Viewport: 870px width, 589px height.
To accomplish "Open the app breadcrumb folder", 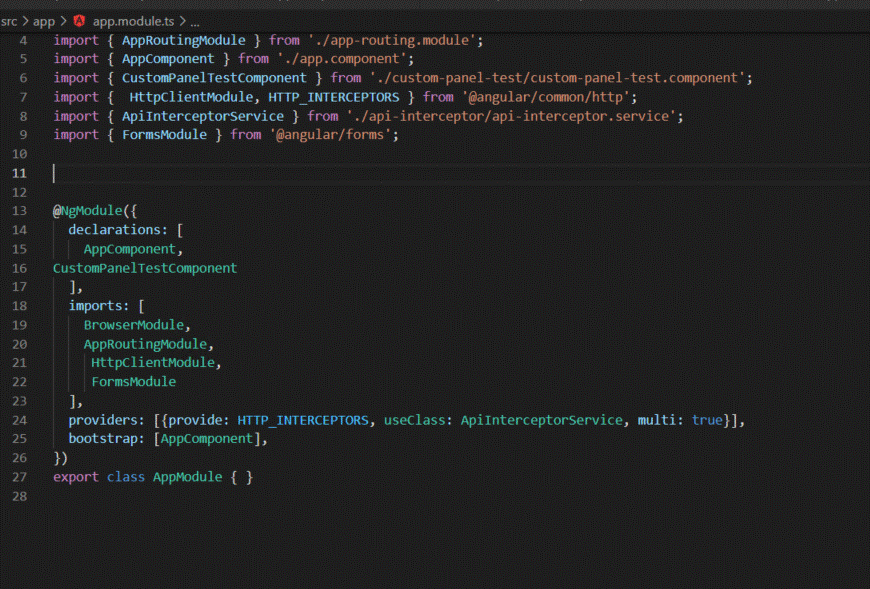I will (43, 20).
